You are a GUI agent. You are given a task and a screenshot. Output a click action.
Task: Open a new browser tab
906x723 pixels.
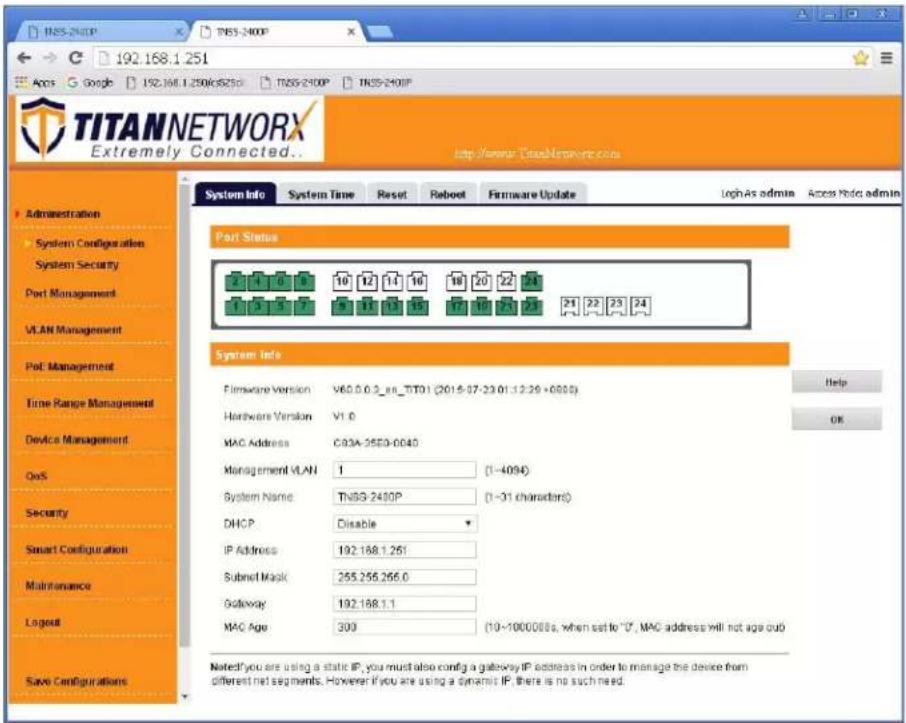[380, 32]
